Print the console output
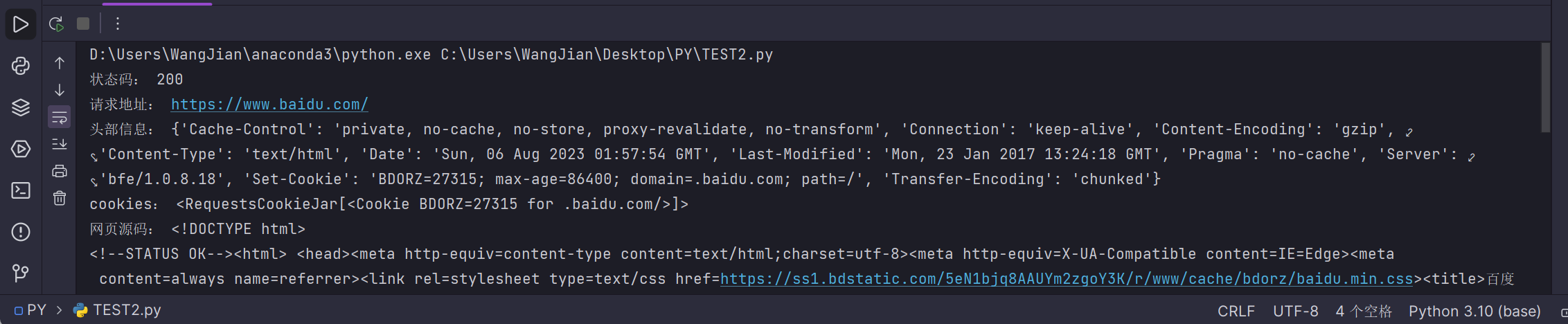Viewport: 1568px width, 324px height. pyautogui.click(x=60, y=171)
